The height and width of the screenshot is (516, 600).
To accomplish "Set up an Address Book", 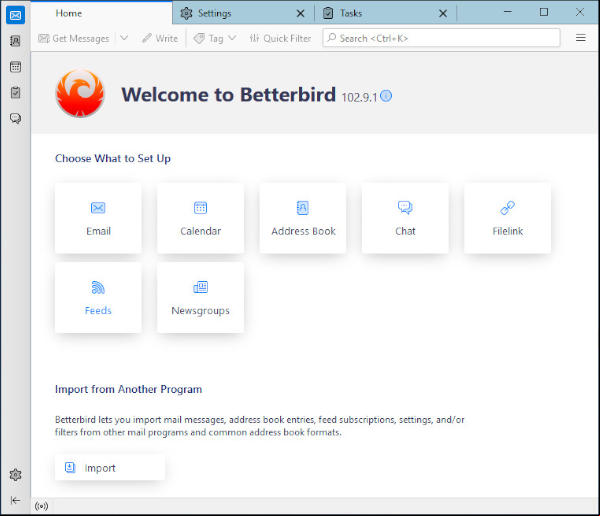I will 303,218.
